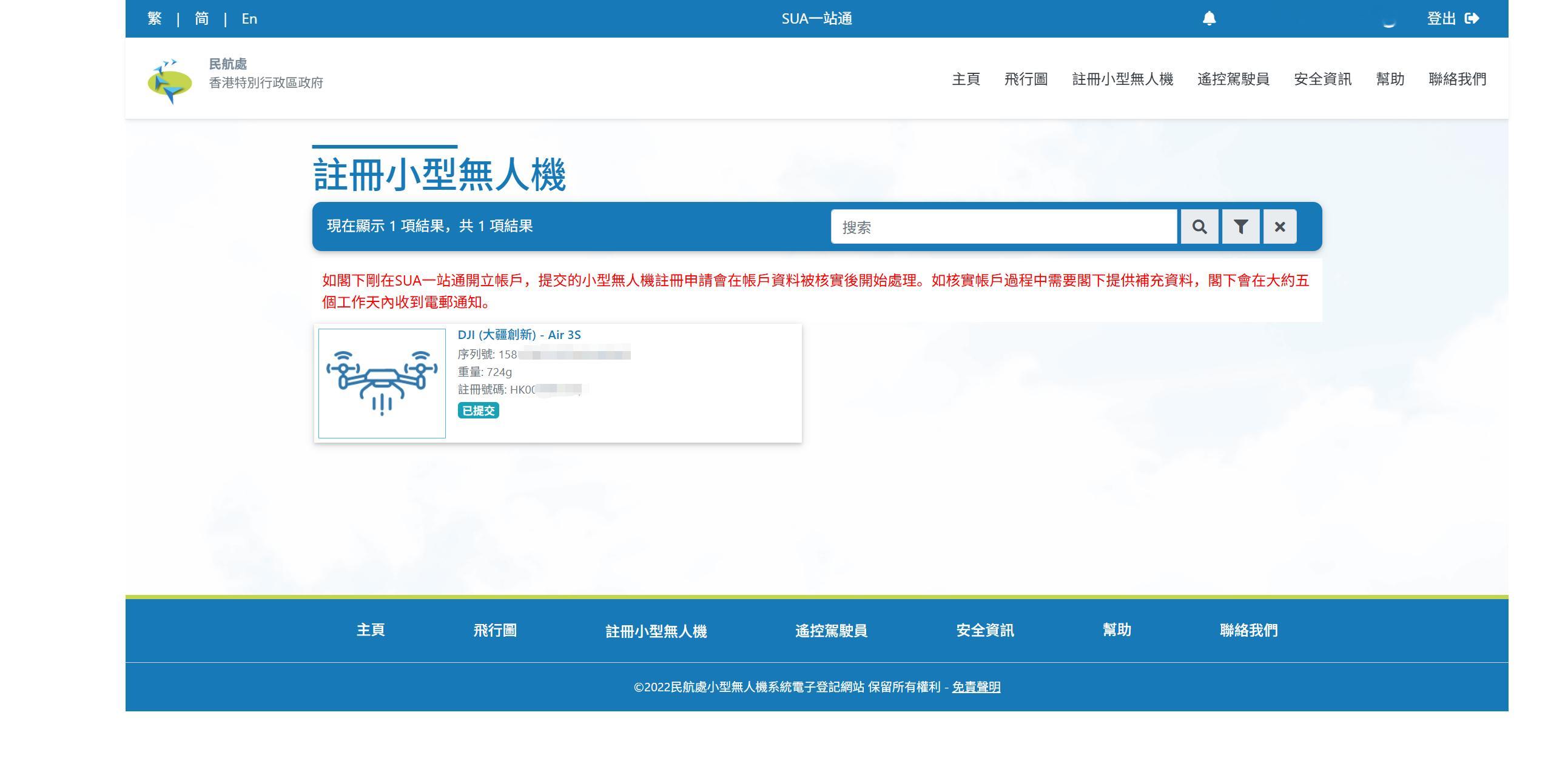Focus the 搜索 search input field

(1003, 227)
